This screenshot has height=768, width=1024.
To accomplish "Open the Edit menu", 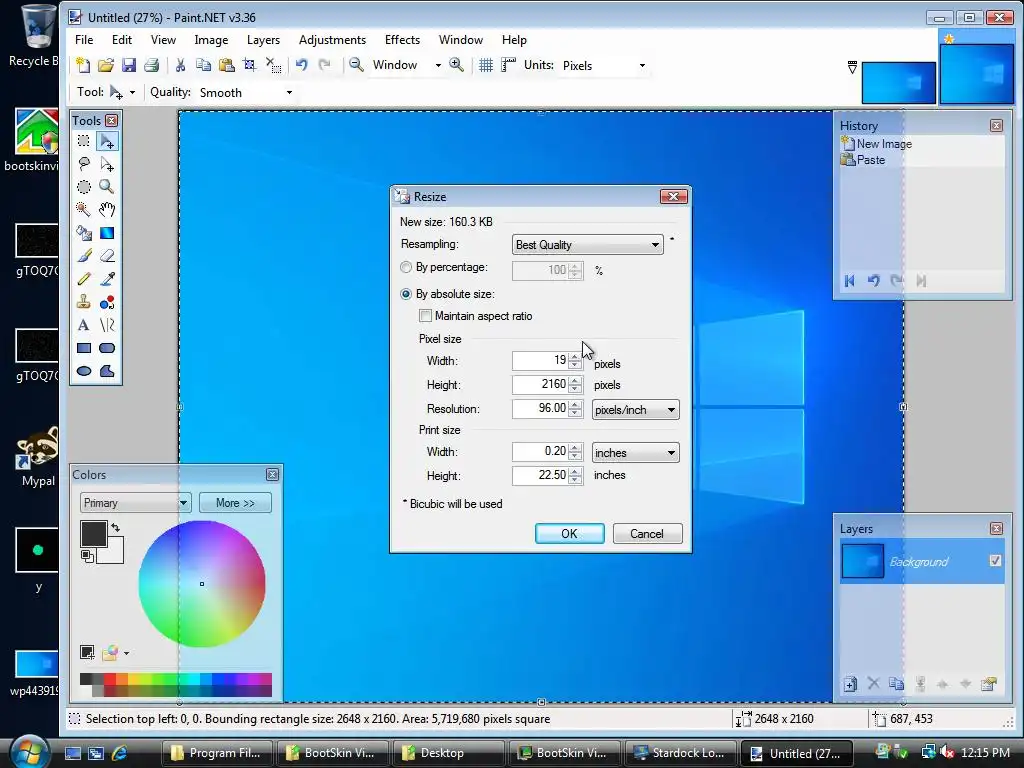I will (121, 40).
